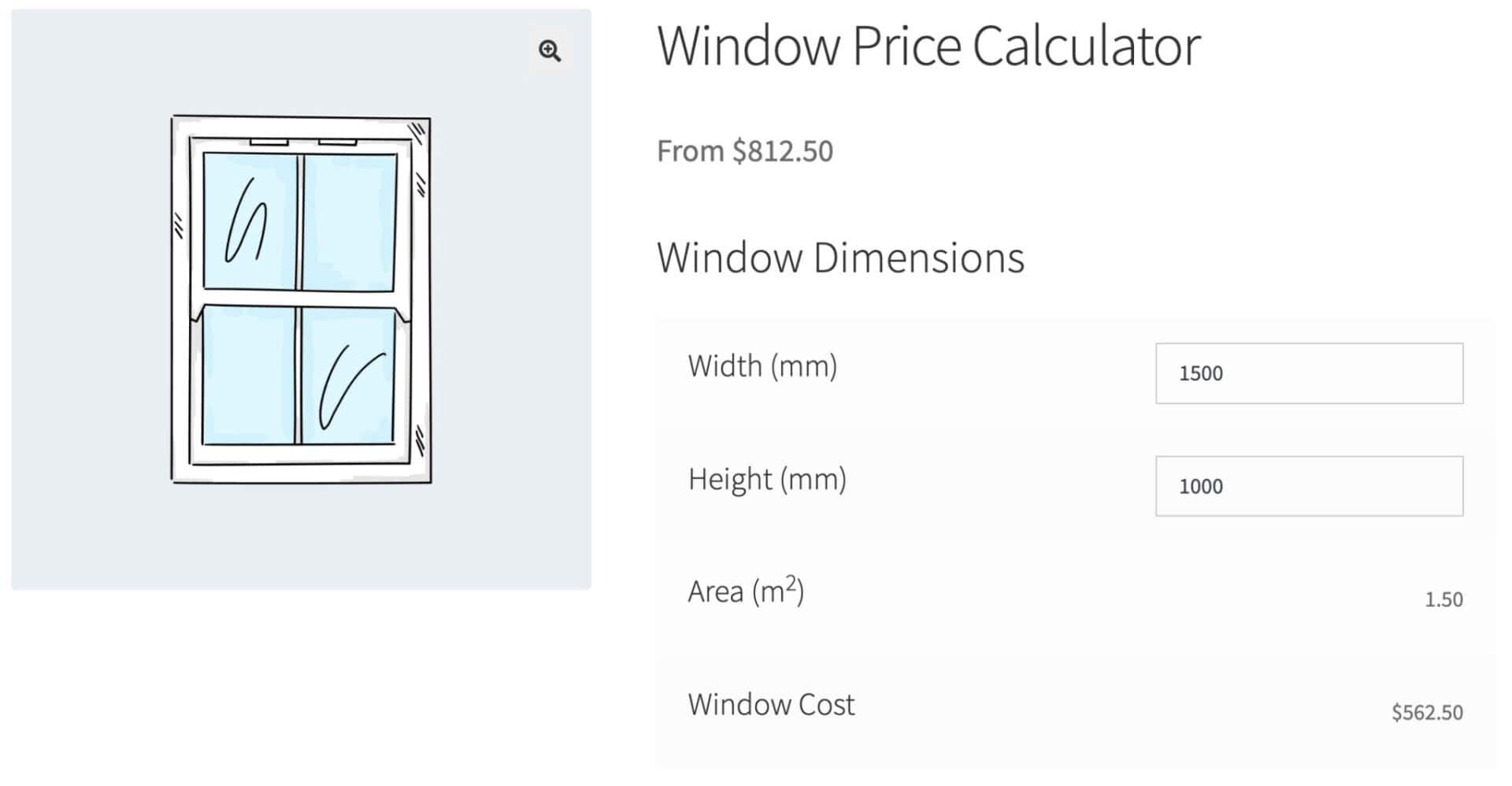
Task: Click the 1.50 area value
Action: pos(1443,599)
